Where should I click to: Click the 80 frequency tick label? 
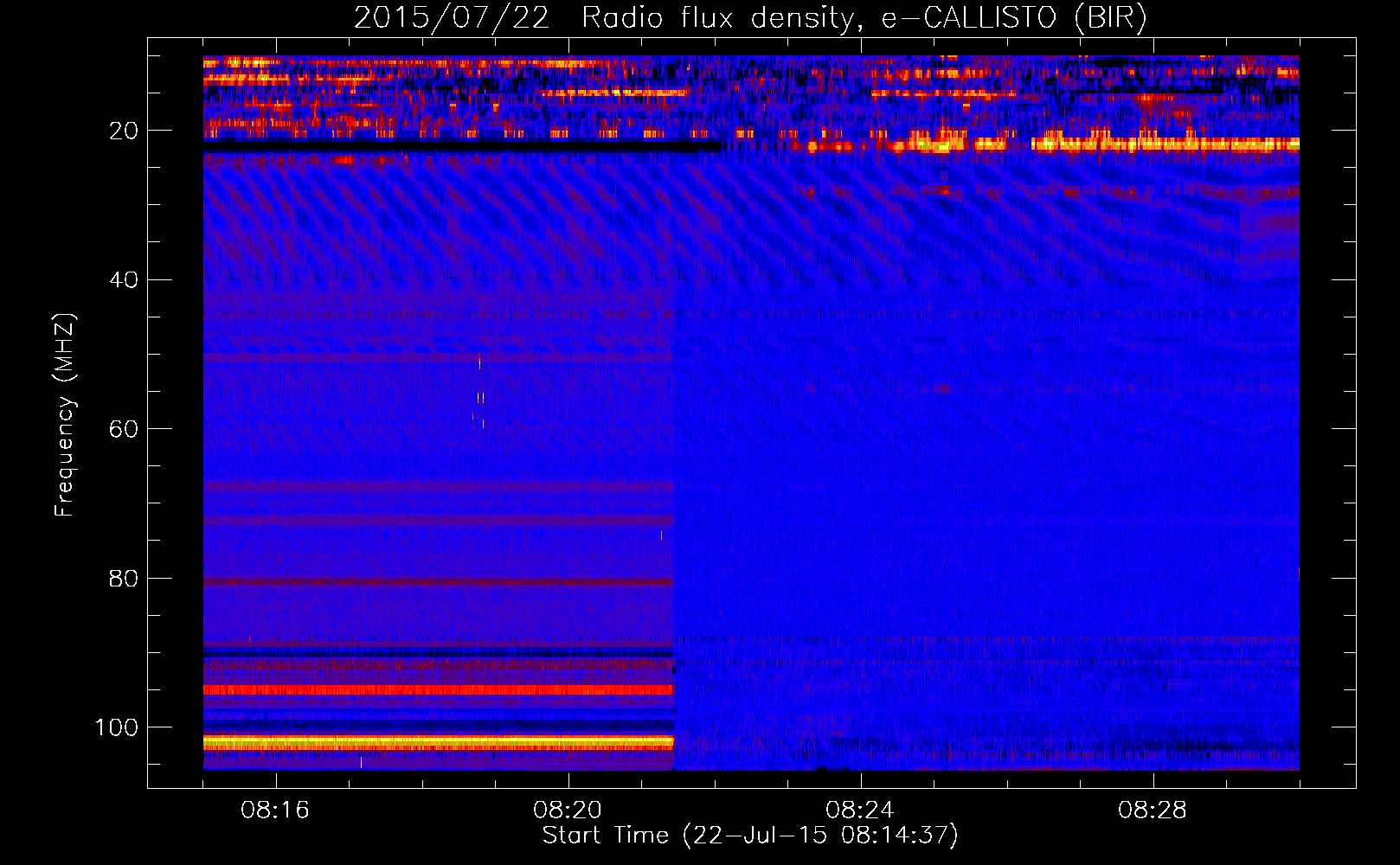tap(124, 579)
